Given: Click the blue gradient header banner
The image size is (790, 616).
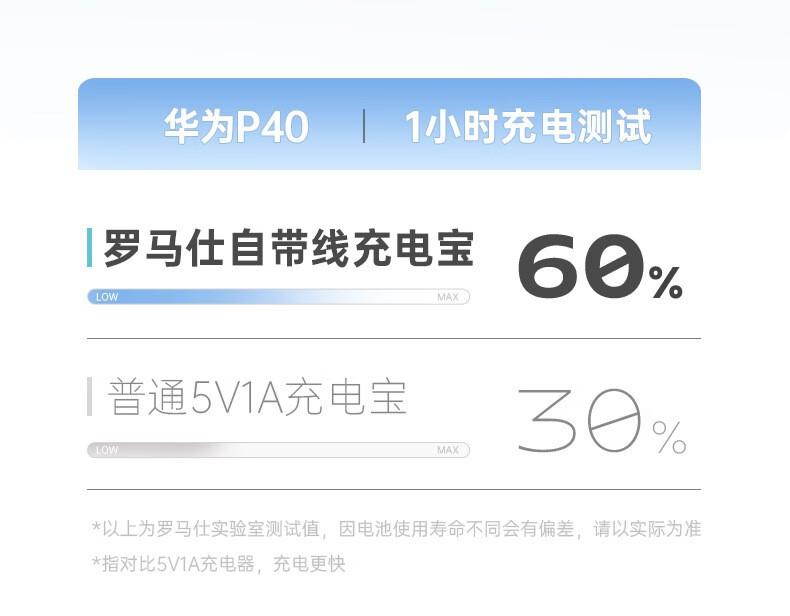Looking at the screenshot, I should click(x=389, y=124).
